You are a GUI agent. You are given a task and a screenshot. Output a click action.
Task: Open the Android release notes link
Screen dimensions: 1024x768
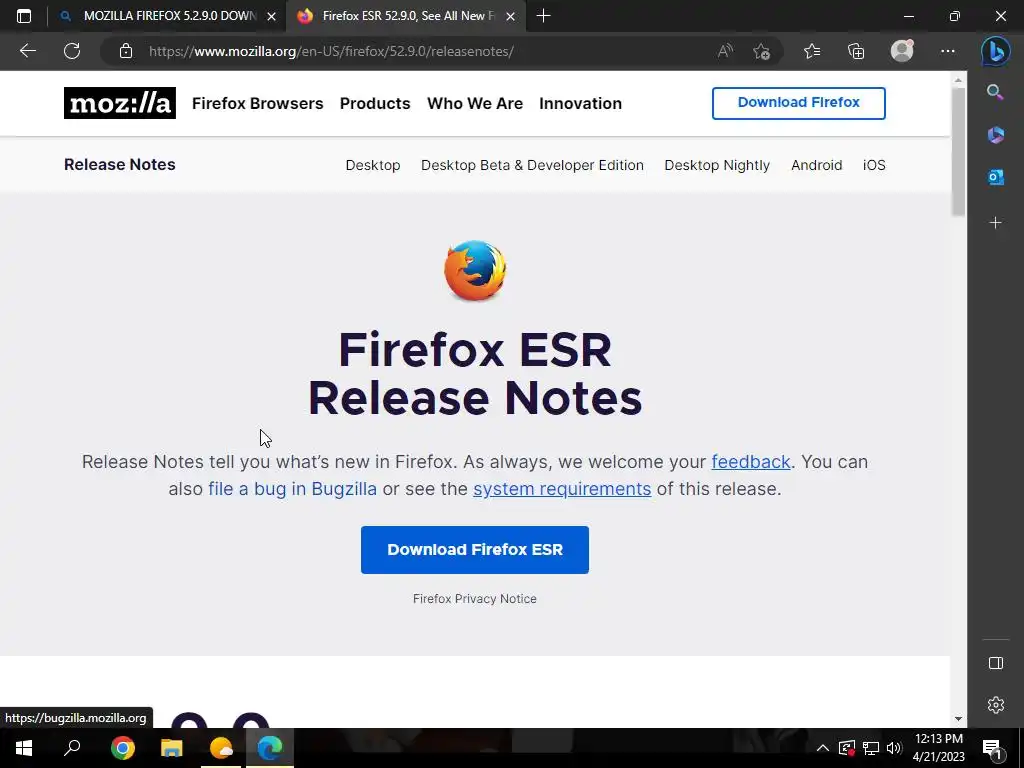point(816,165)
